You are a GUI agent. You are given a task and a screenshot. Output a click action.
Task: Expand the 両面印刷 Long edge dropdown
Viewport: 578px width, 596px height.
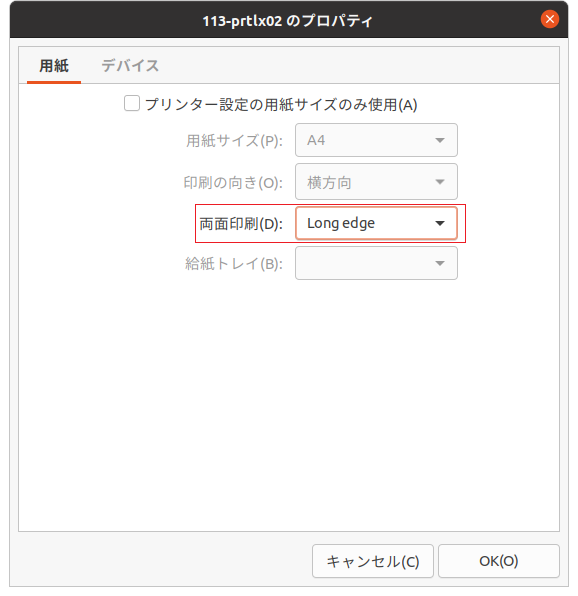point(376,223)
